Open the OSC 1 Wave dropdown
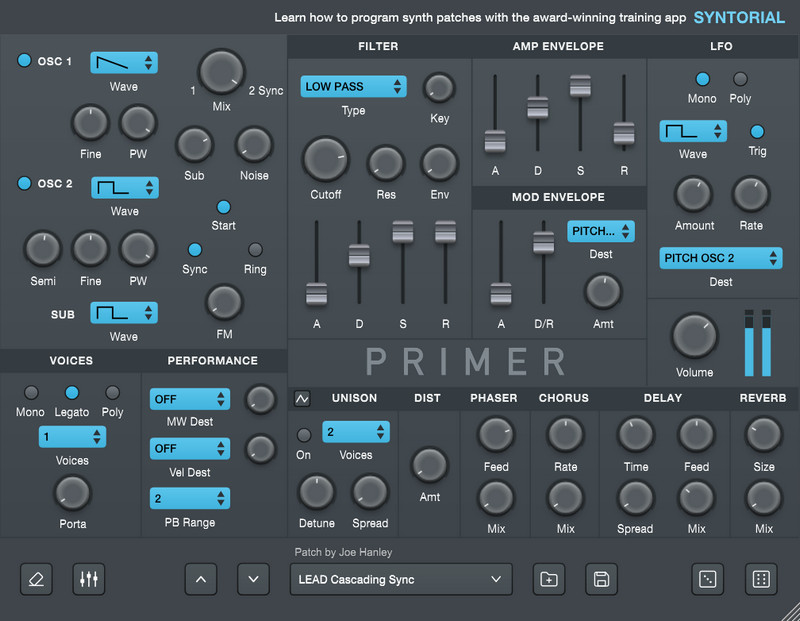The image size is (800, 621). (124, 63)
